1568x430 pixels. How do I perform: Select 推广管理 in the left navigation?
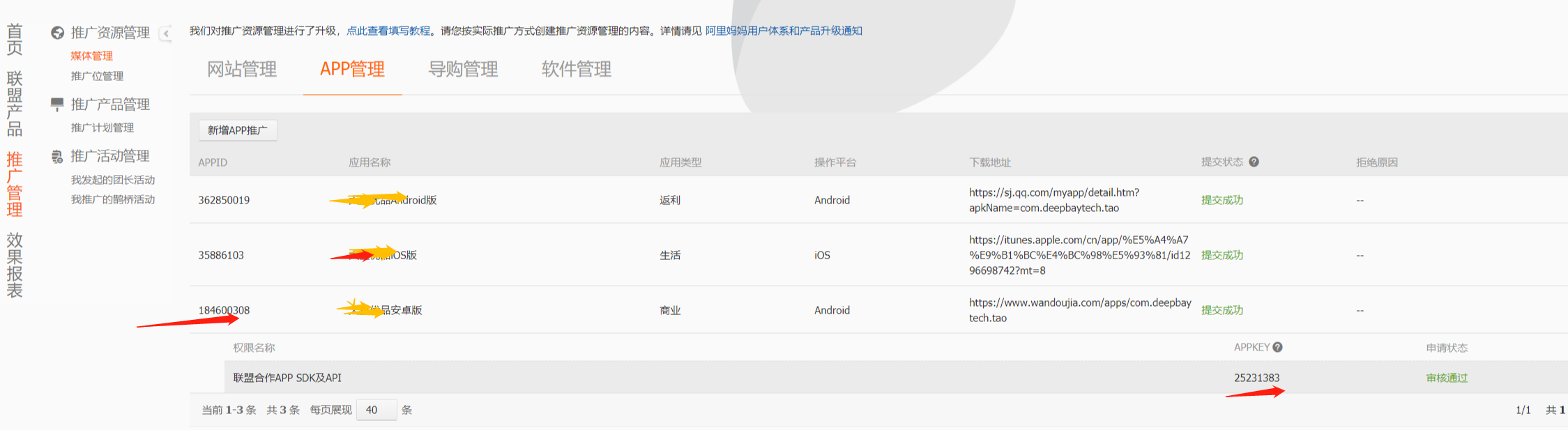[x=15, y=184]
